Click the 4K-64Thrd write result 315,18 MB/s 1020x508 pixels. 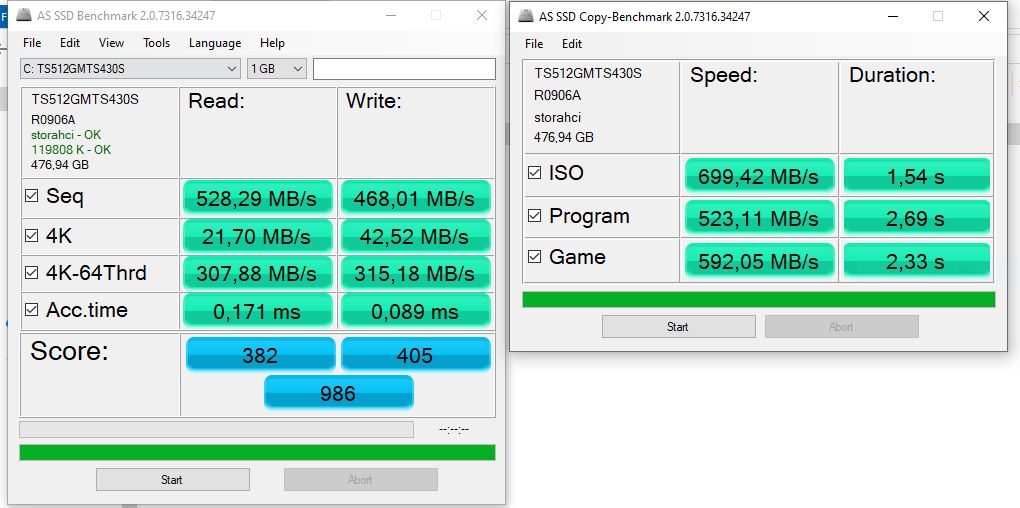[x=415, y=274]
